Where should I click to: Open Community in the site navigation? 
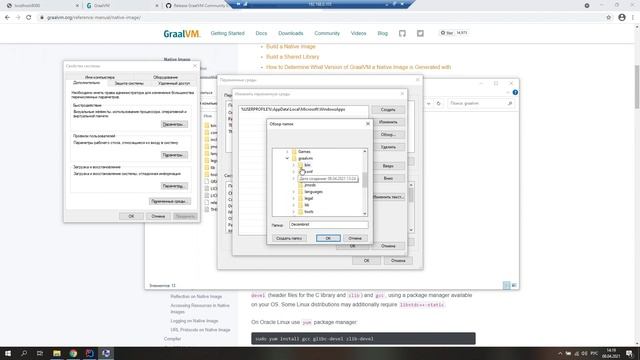click(x=327, y=33)
